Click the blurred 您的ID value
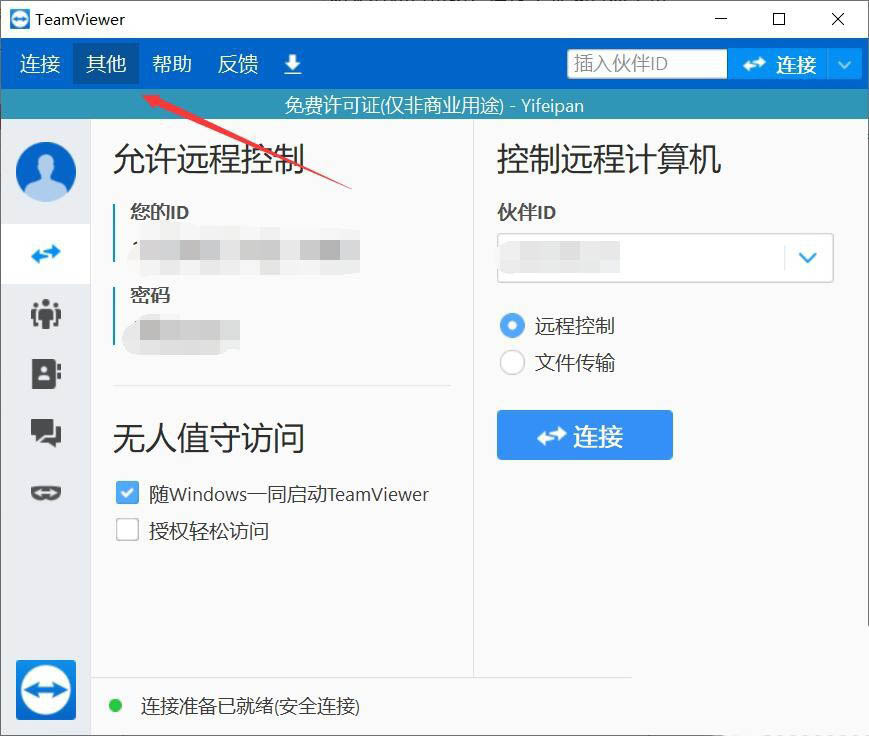Viewport: 869px width, 736px height. click(x=245, y=251)
